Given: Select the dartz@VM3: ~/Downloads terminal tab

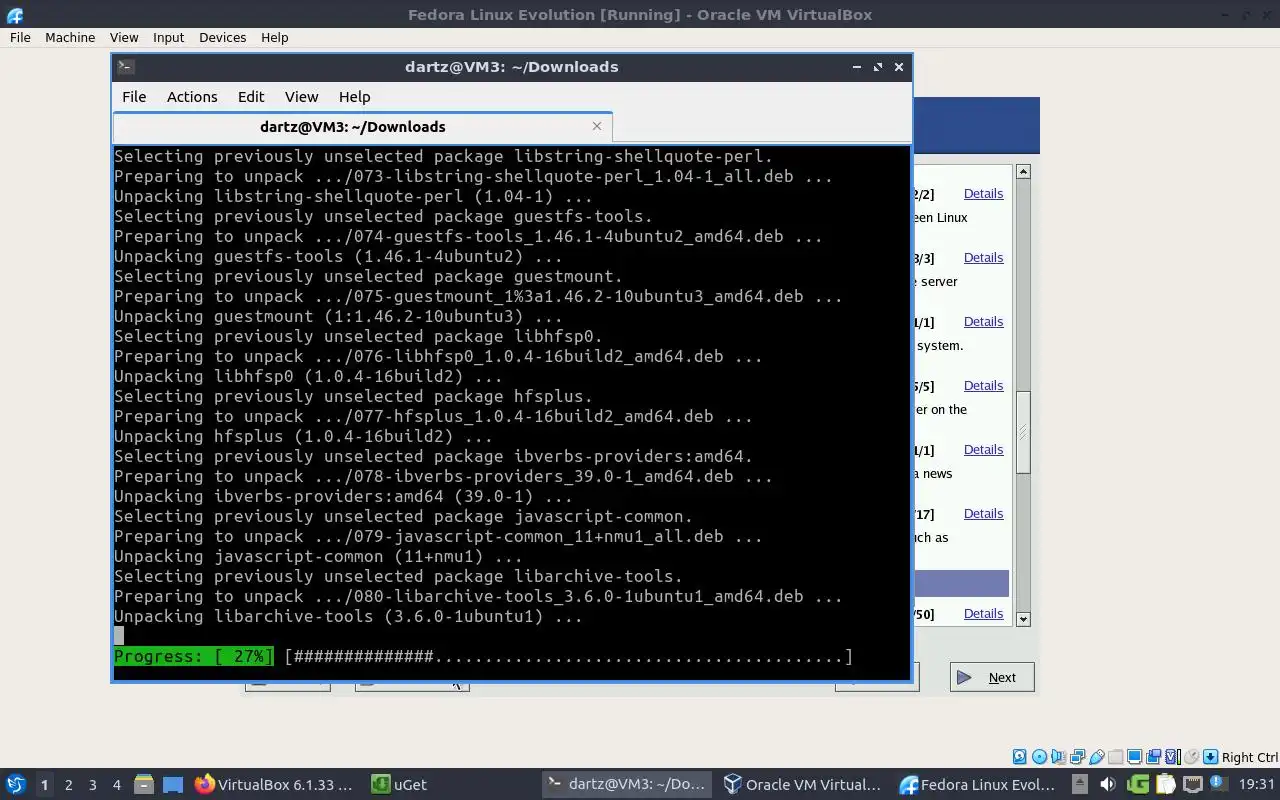Looking at the screenshot, I should pos(362,127).
